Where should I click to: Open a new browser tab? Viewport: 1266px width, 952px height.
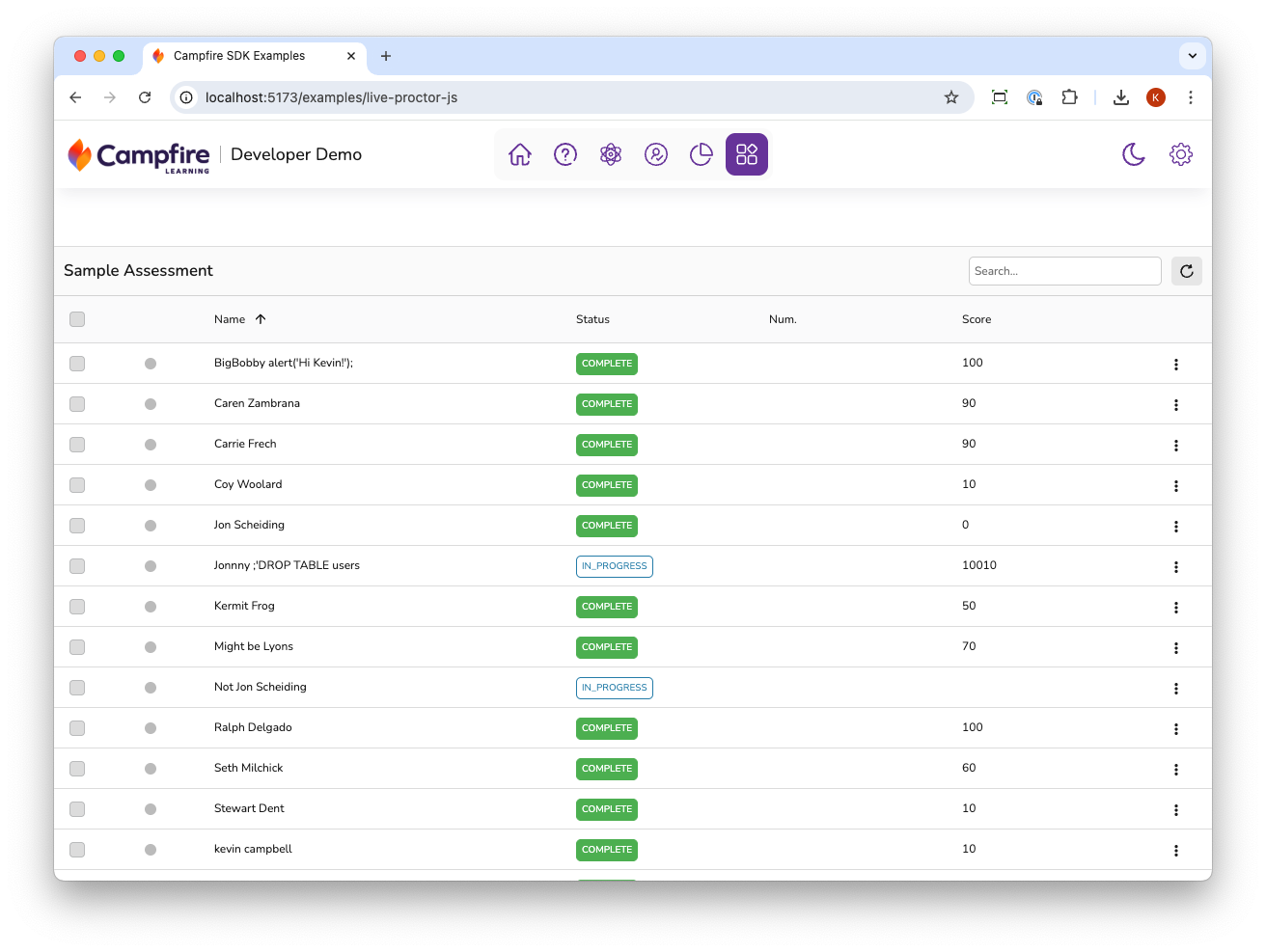click(386, 56)
